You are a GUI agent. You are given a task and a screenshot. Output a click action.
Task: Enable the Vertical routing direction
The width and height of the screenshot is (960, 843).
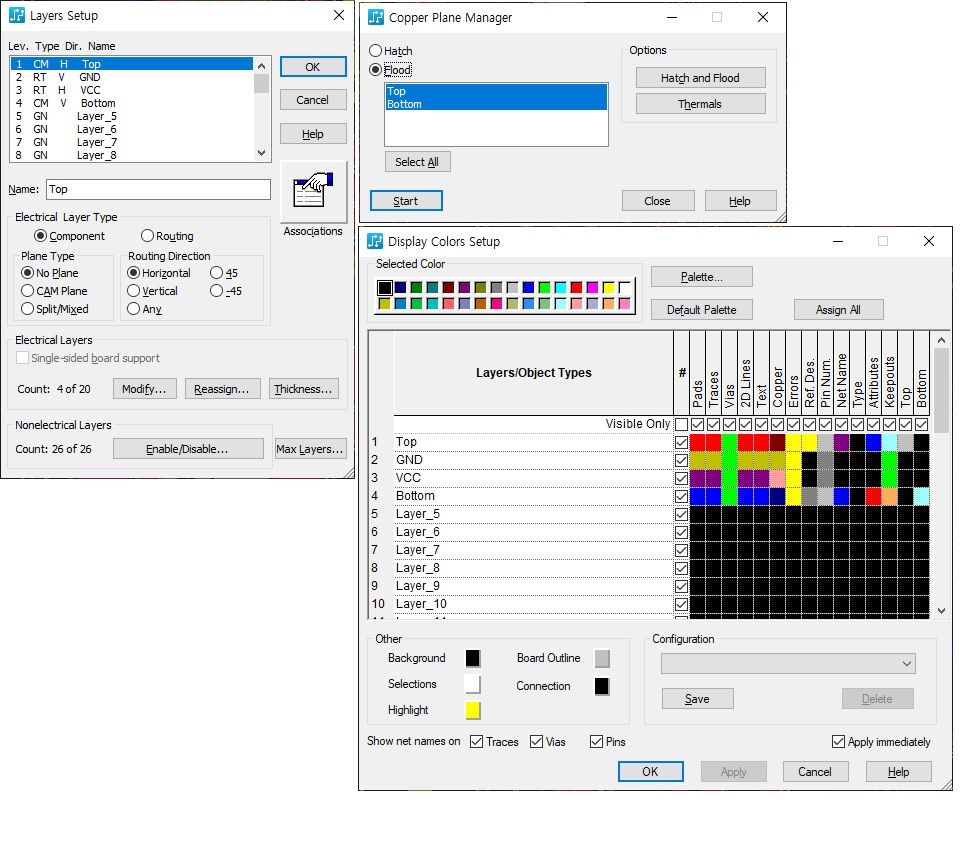click(x=134, y=291)
